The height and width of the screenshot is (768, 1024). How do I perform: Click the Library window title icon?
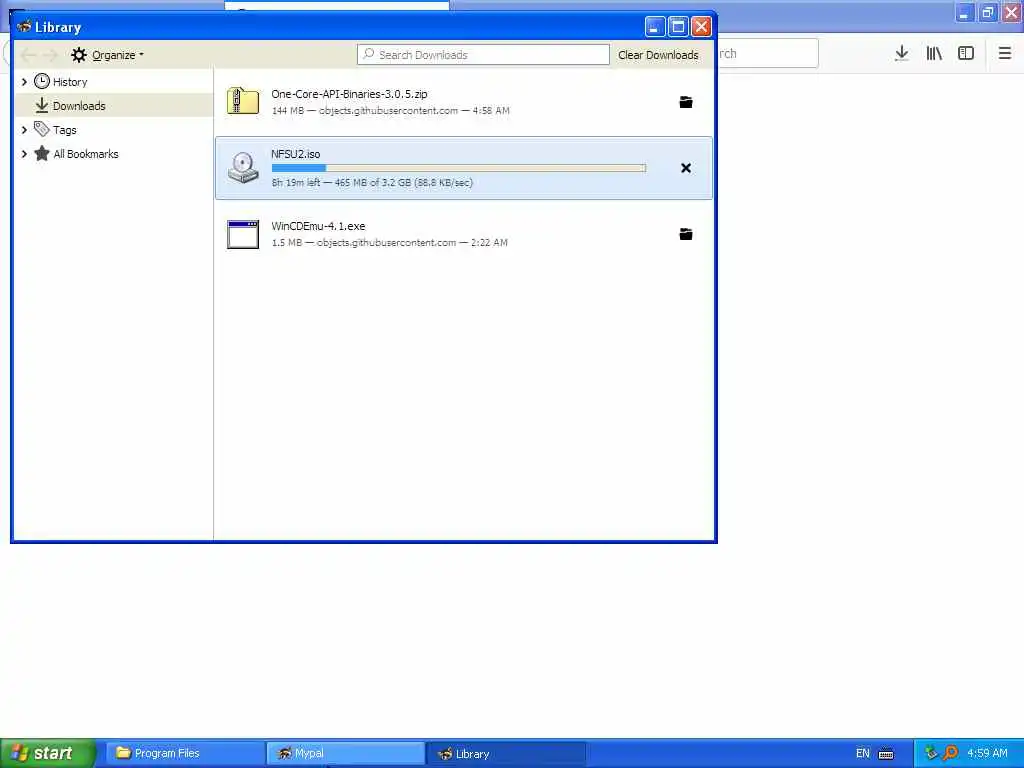[24, 27]
